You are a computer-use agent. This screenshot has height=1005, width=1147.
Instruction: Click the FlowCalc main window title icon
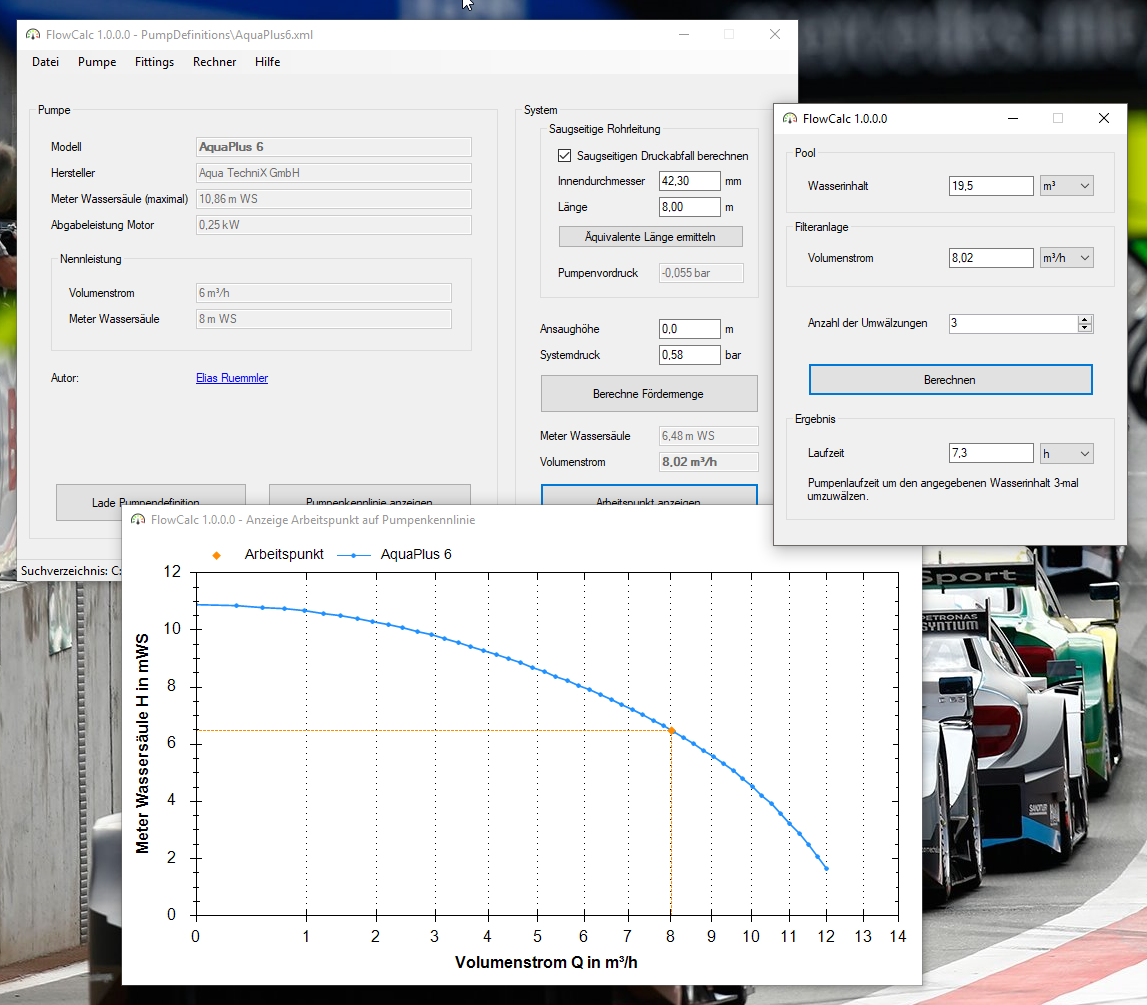click(33, 34)
